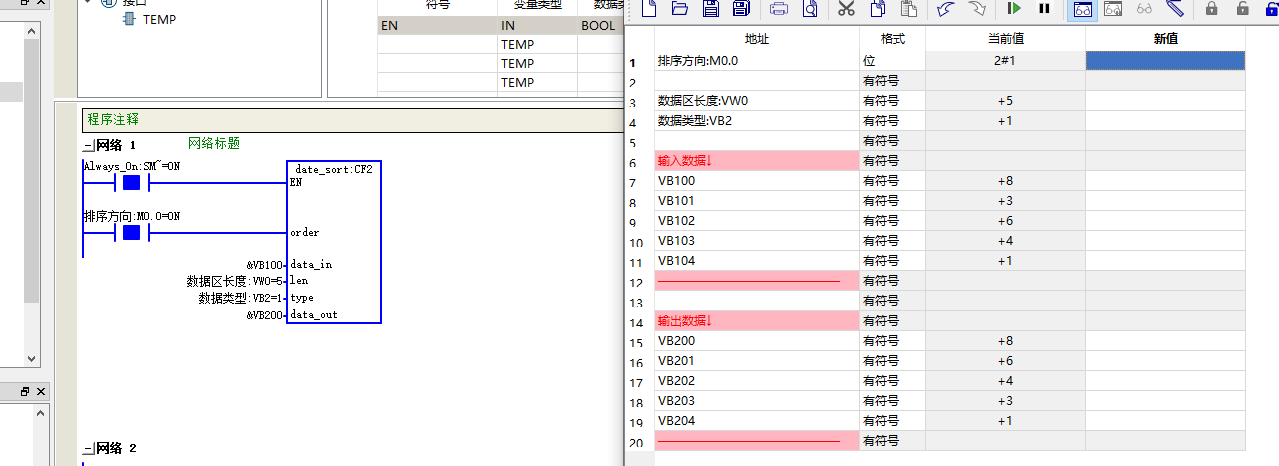Select the 输出数据 pink header cell

pyautogui.click(x=757, y=321)
